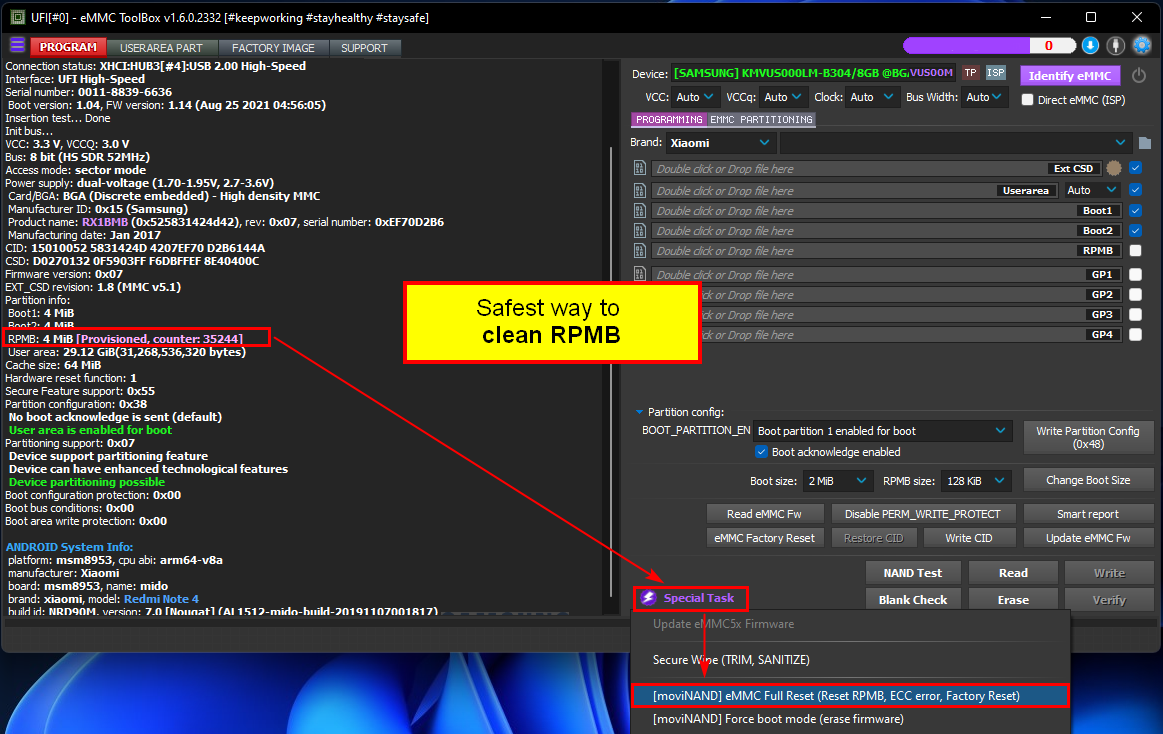Viewport: 1163px width, 734px height.
Task: Open the RPMB size 128 KiB dropdown
Action: click(975, 481)
